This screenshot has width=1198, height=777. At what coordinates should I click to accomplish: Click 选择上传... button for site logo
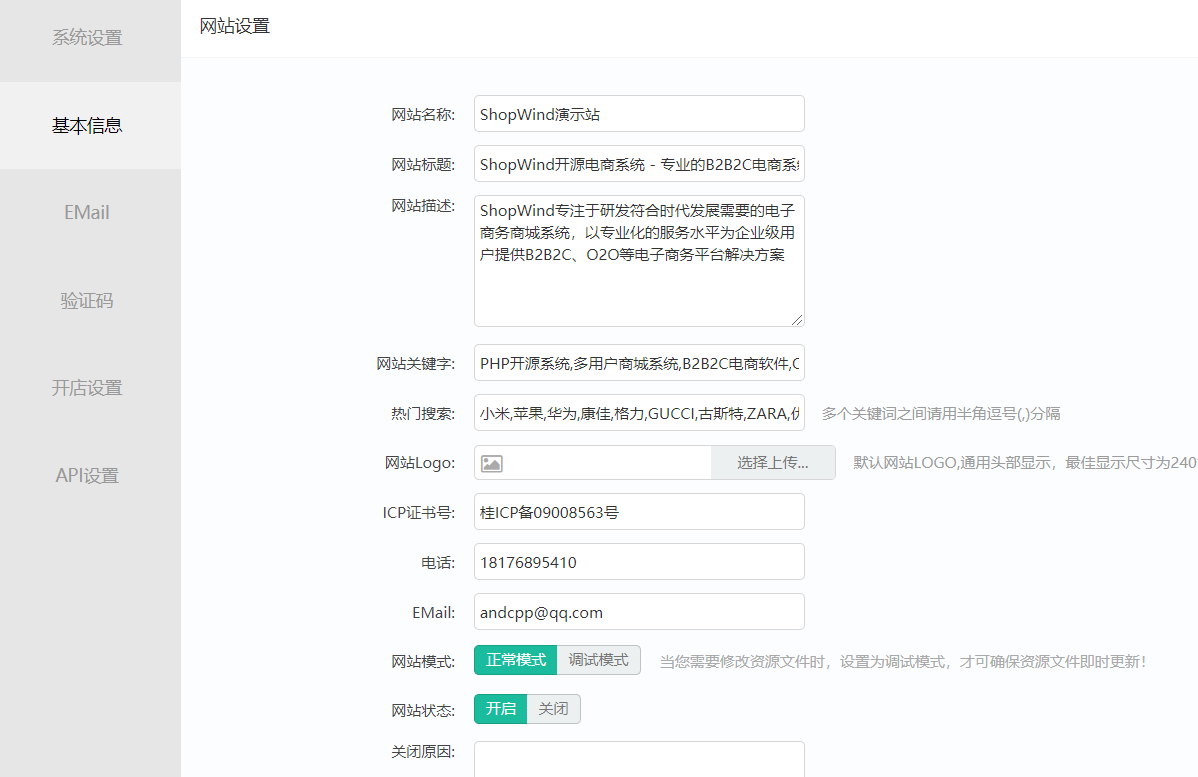[x=772, y=463]
